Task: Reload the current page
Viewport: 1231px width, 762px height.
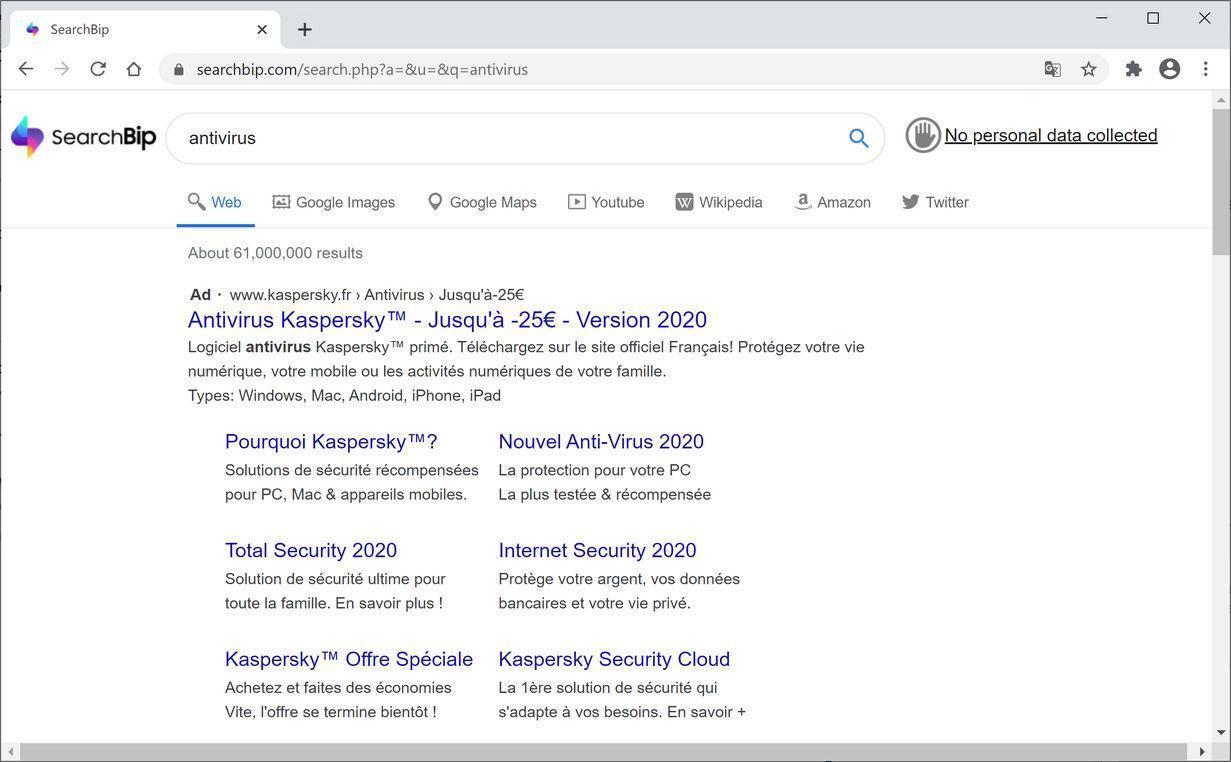Action: (x=98, y=69)
